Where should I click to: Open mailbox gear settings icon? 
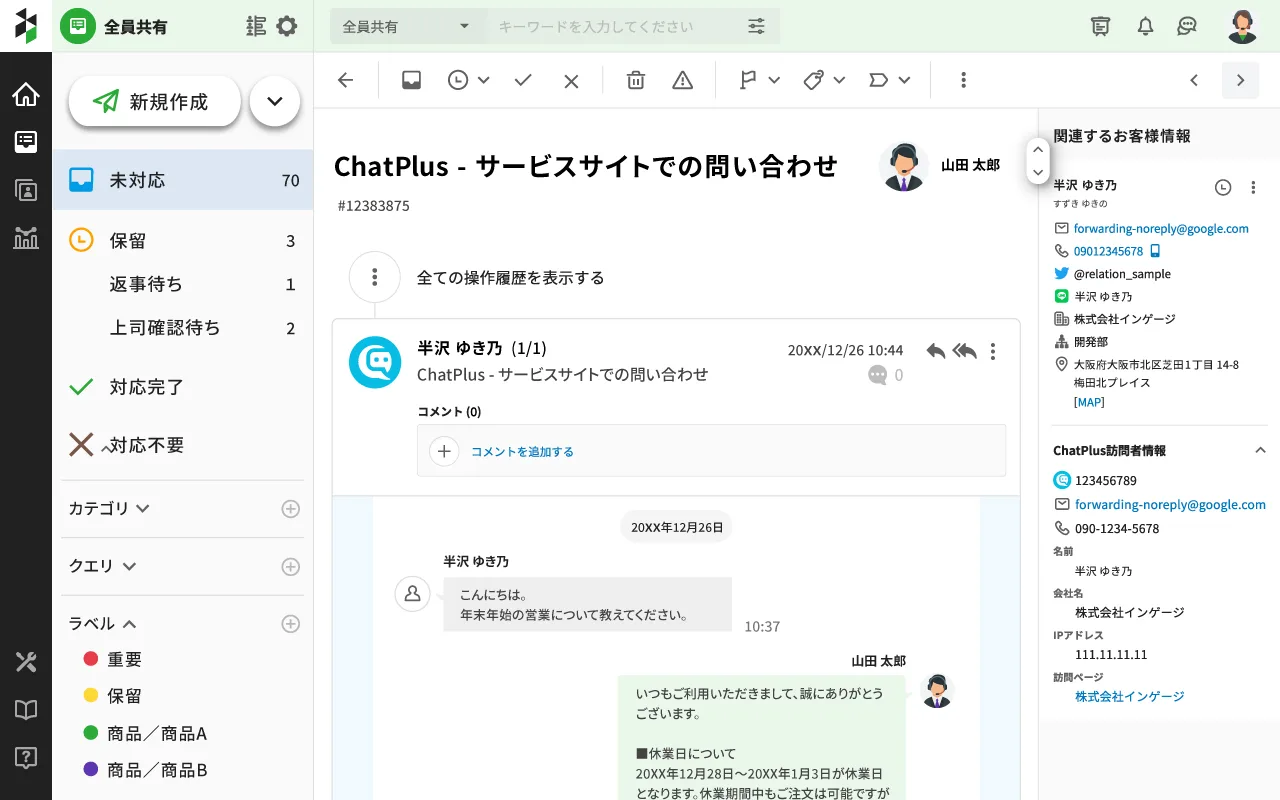tap(287, 26)
